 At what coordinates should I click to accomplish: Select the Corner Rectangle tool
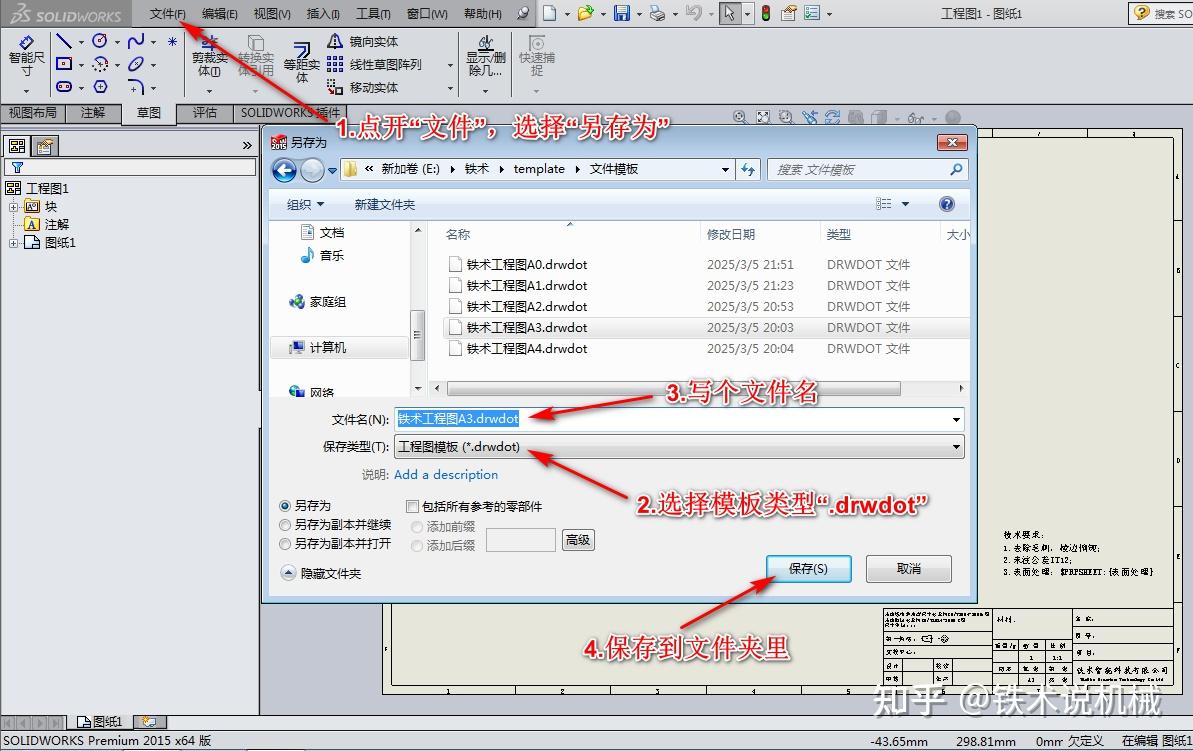(x=64, y=64)
